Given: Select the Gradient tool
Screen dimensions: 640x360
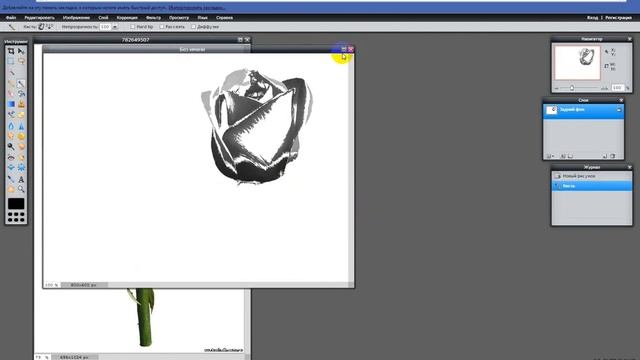Looking at the screenshot, I should point(11,104).
